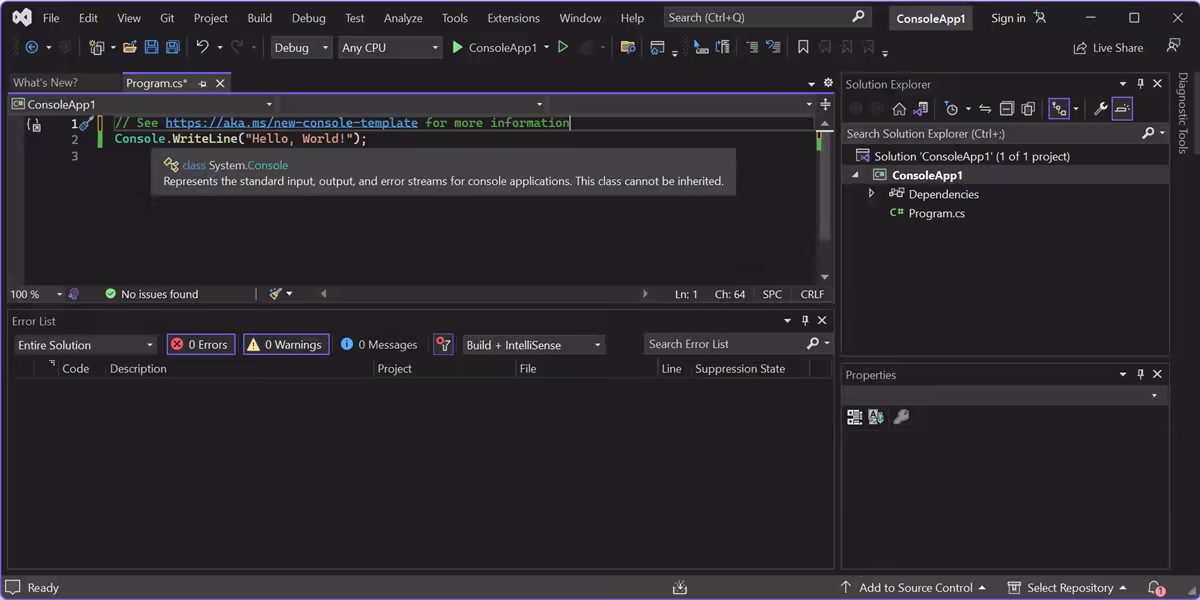
Task: Expand the Dependencies node
Action: pos(871,194)
